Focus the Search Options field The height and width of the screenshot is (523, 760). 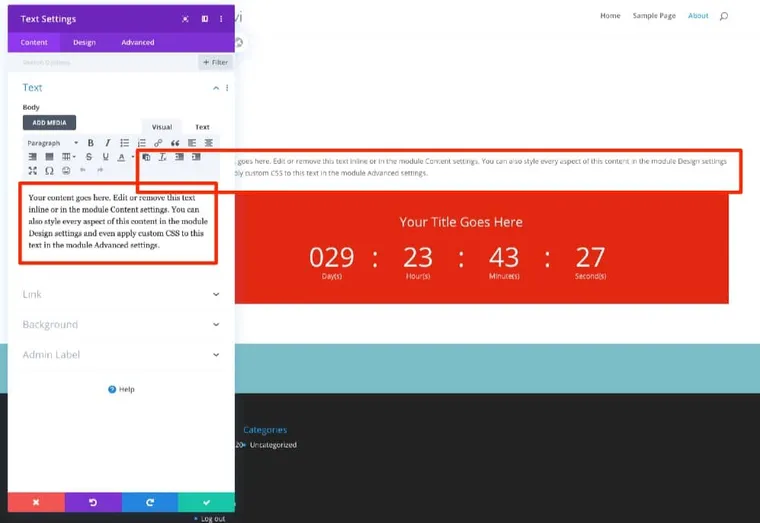click(x=103, y=62)
